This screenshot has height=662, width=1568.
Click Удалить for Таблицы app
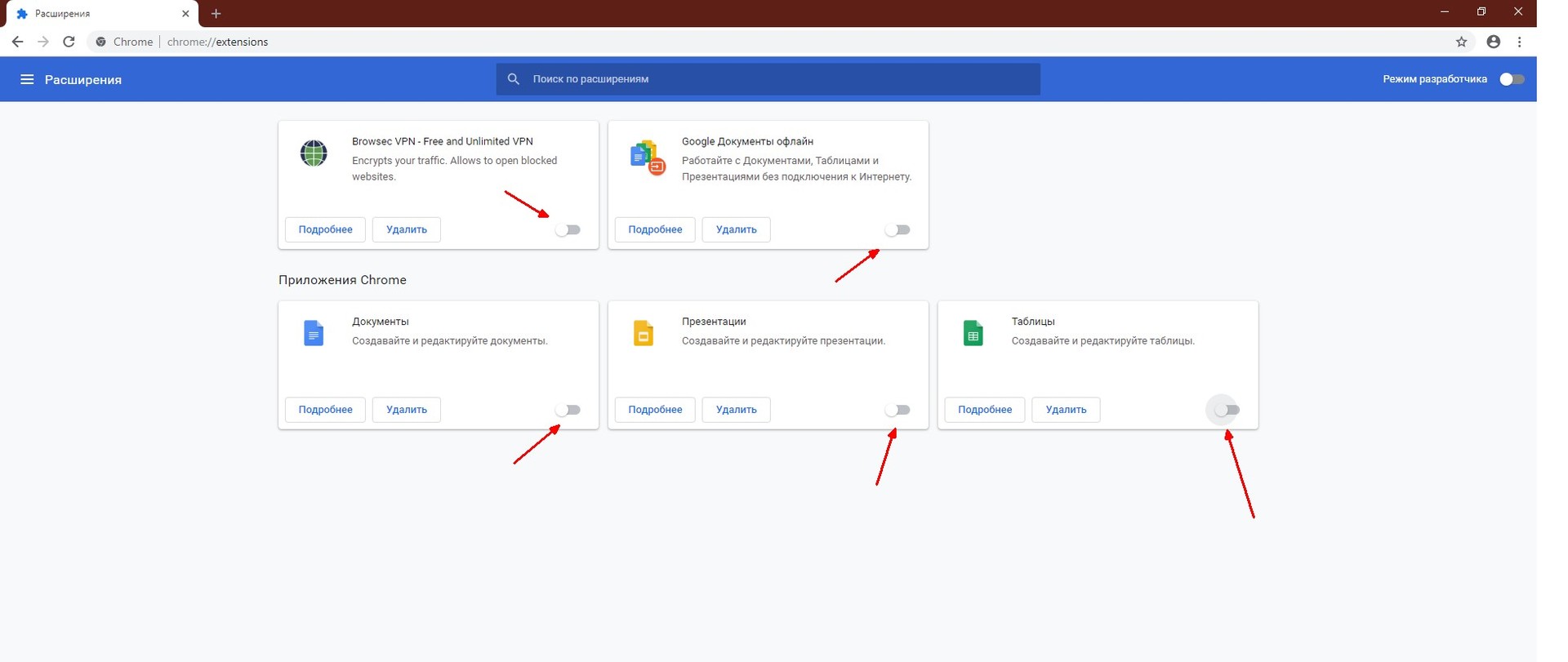1067,410
